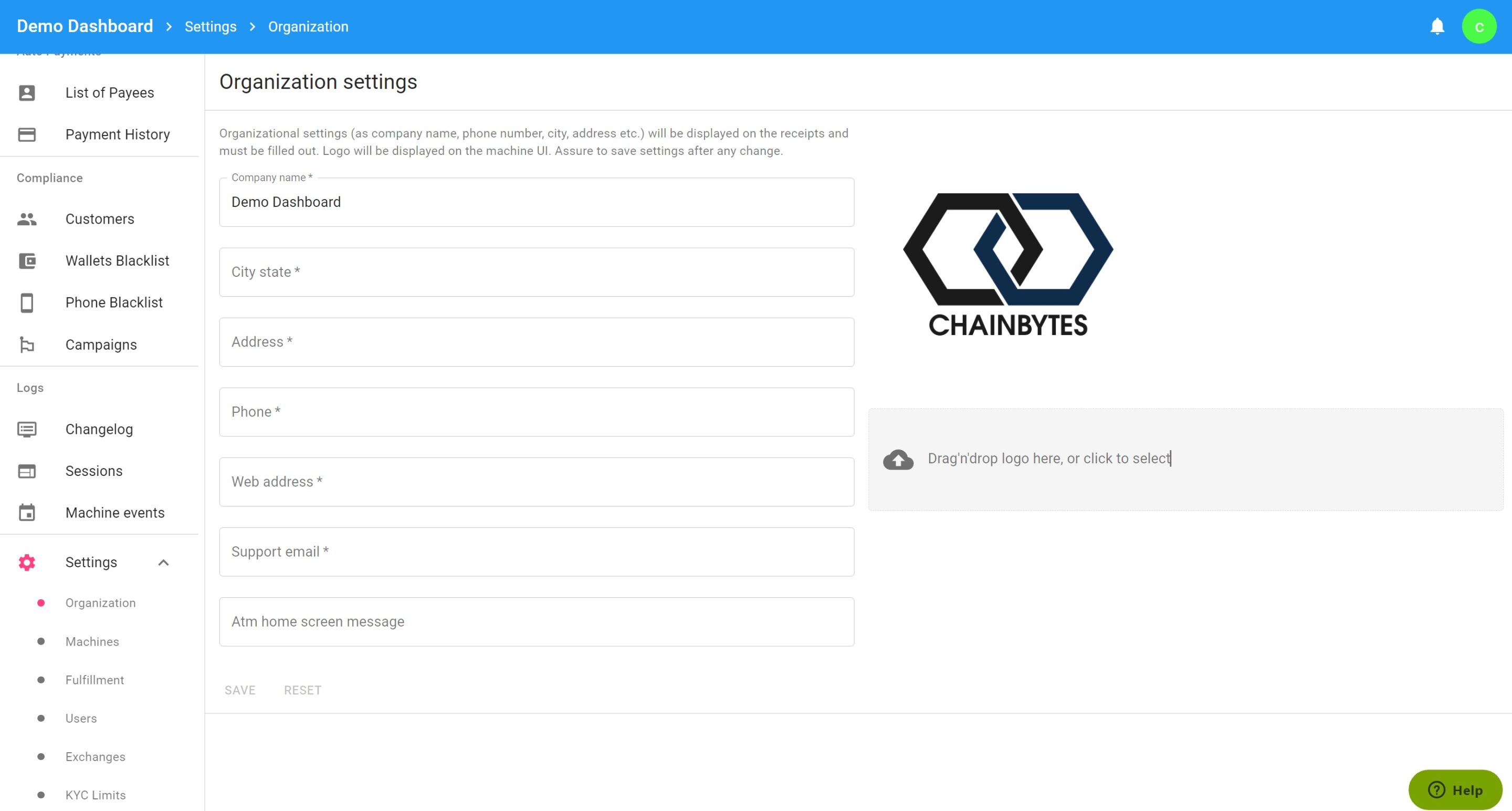Select the Machines settings submenu item
1512x811 pixels.
[92, 641]
